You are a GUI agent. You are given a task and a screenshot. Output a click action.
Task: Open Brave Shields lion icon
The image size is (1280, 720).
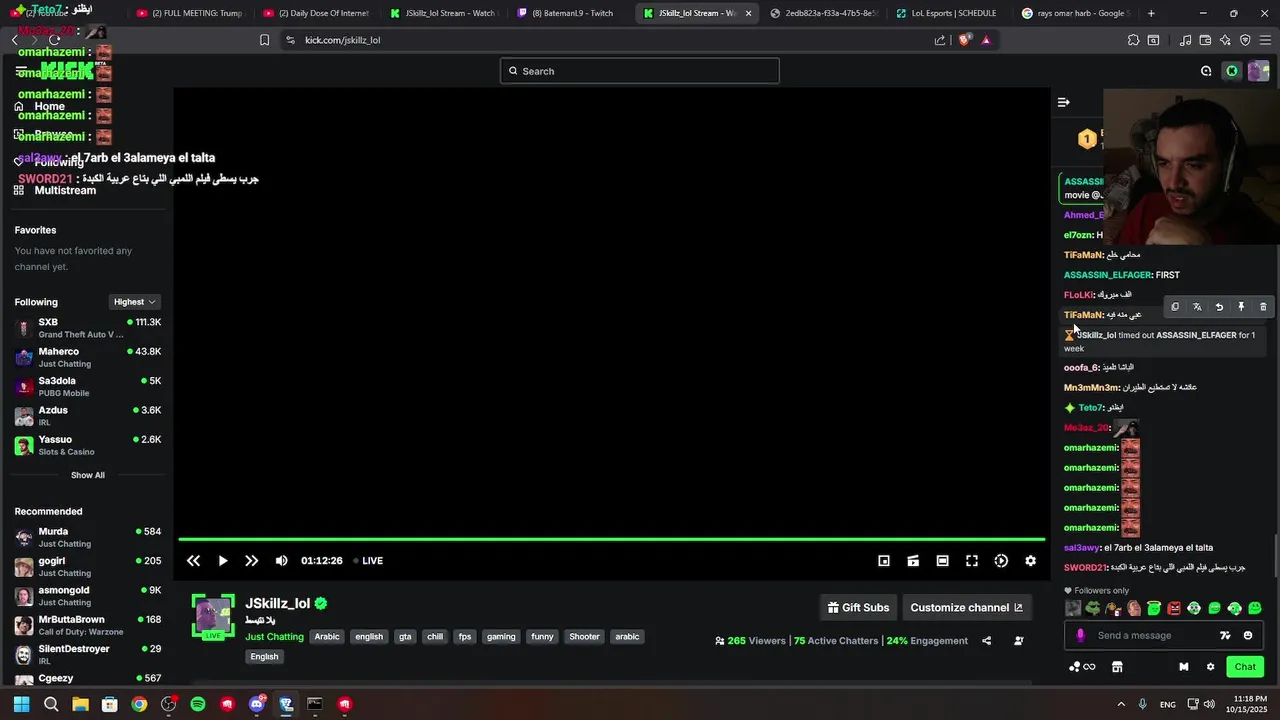tap(964, 40)
